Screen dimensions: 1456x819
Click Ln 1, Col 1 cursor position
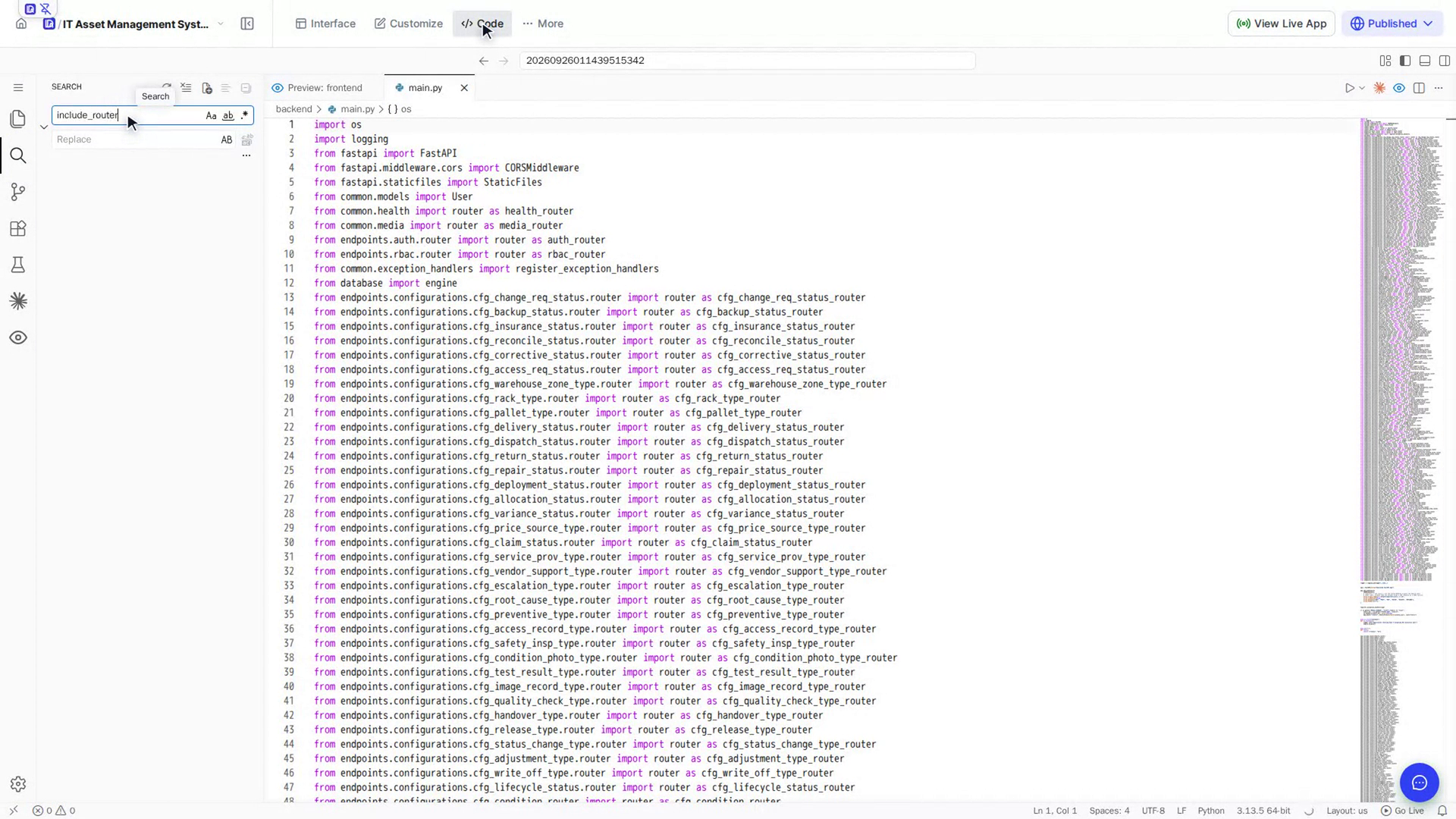(x=1055, y=811)
